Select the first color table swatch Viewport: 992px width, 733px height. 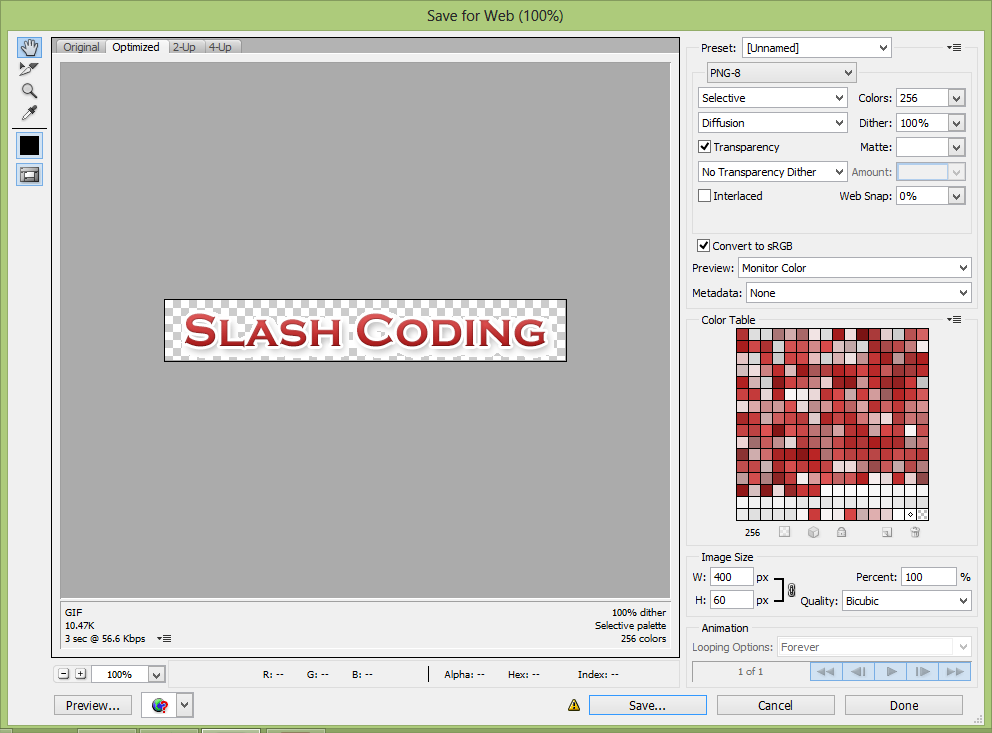point(742,334)
